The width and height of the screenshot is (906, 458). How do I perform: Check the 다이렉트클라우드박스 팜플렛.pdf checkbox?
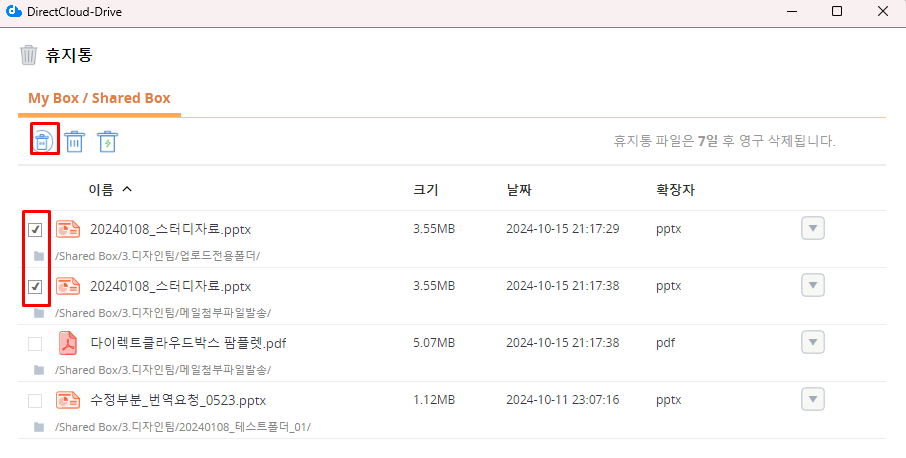pyautogui.click(x=35, y=344)
